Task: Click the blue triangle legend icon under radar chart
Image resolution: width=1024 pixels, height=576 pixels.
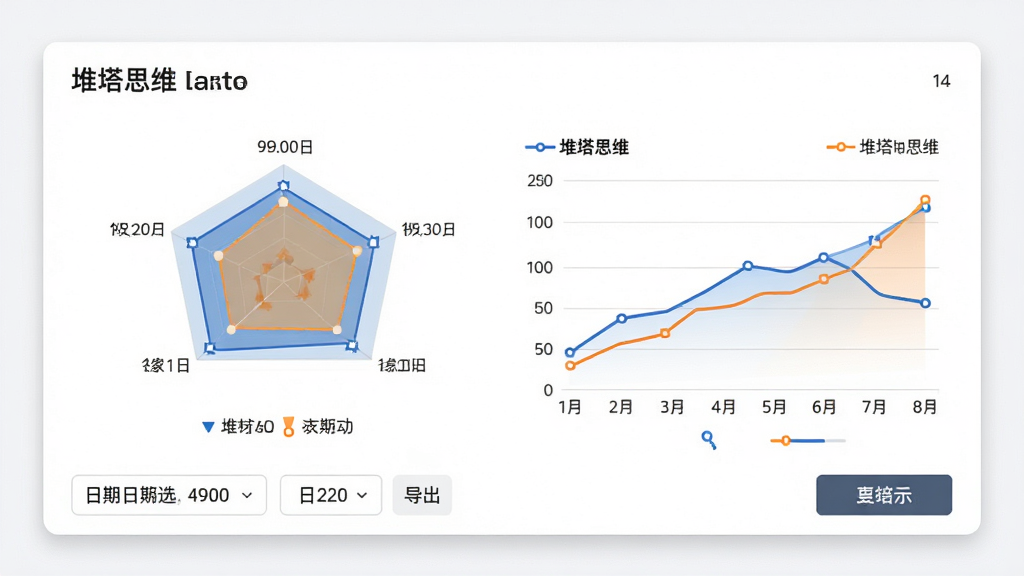Action: pyautogui.click(x=208, y=427)
